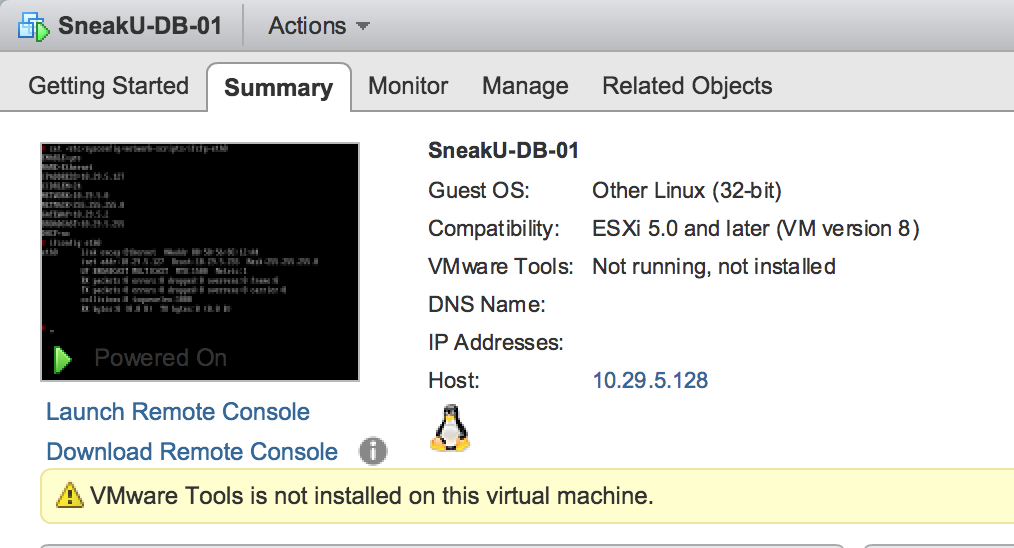Click the 'Guest OS:' label
Viewport: 1014px width, 548px height.
pos(479,190)
